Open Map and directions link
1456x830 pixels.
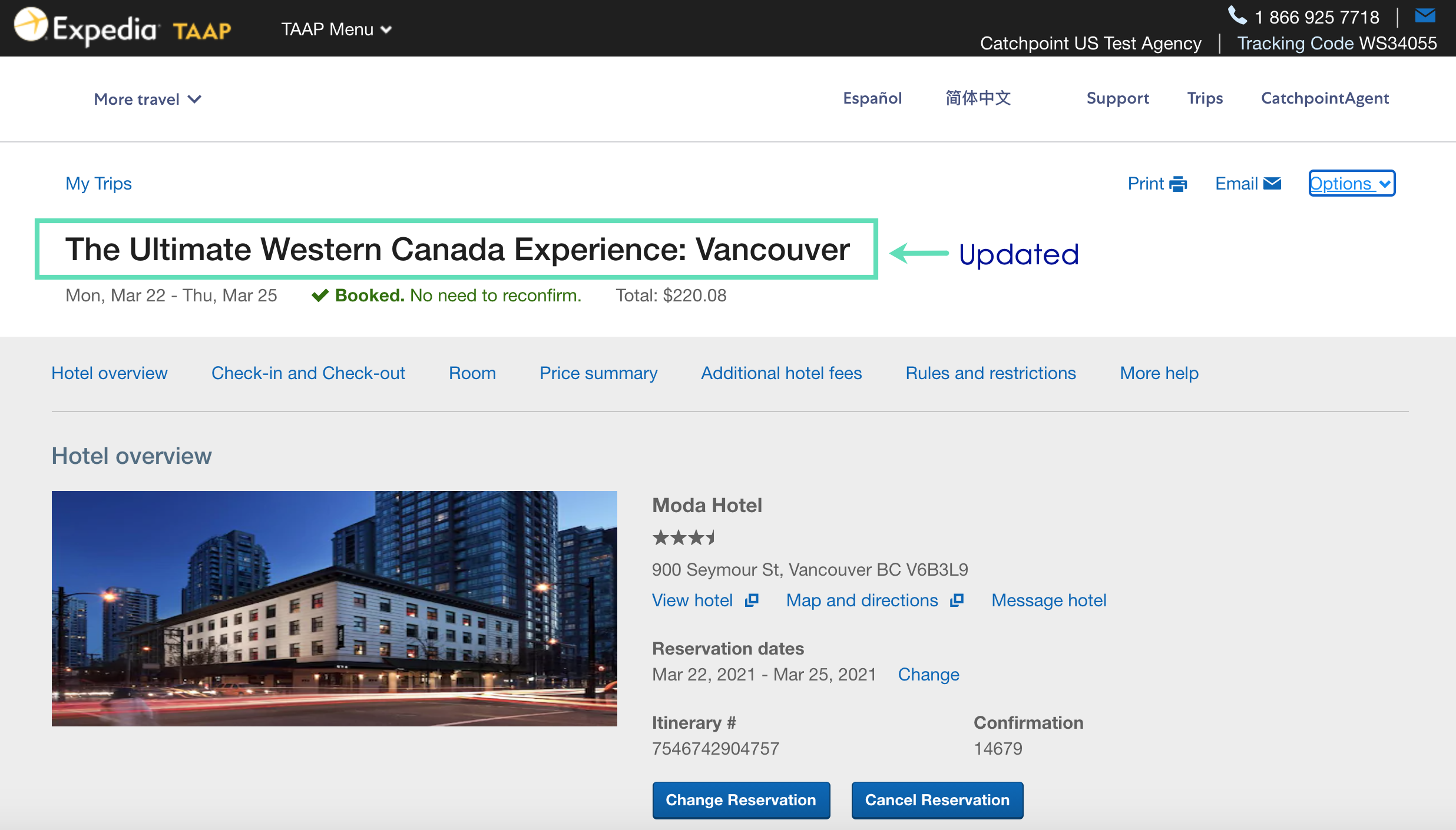[862, 600]
